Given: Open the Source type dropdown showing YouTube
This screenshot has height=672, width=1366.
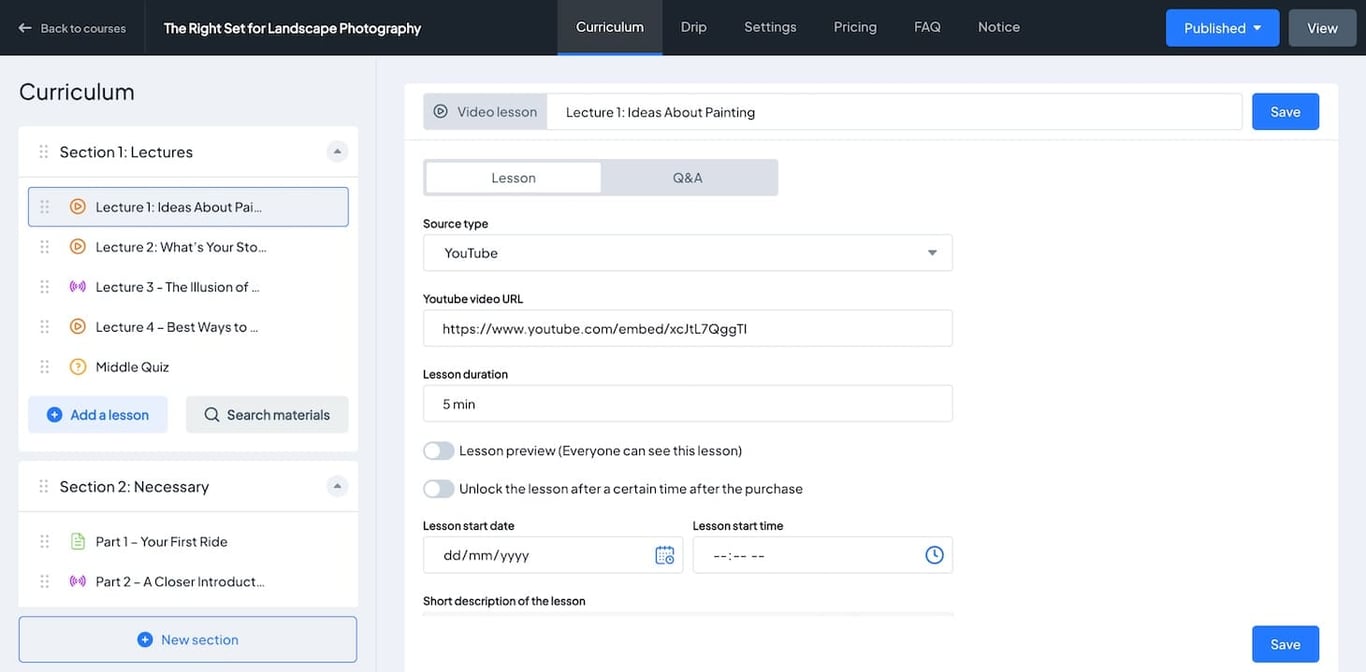Looking at the screenshot, I should click(x=687, y=253).
